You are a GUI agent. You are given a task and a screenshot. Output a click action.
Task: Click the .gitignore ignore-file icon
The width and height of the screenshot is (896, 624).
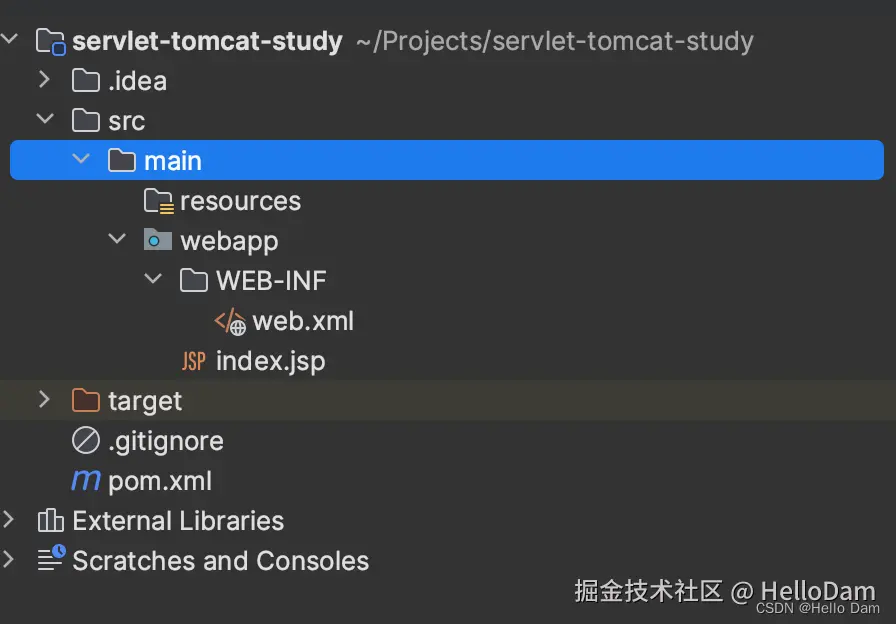pos(86,441)
